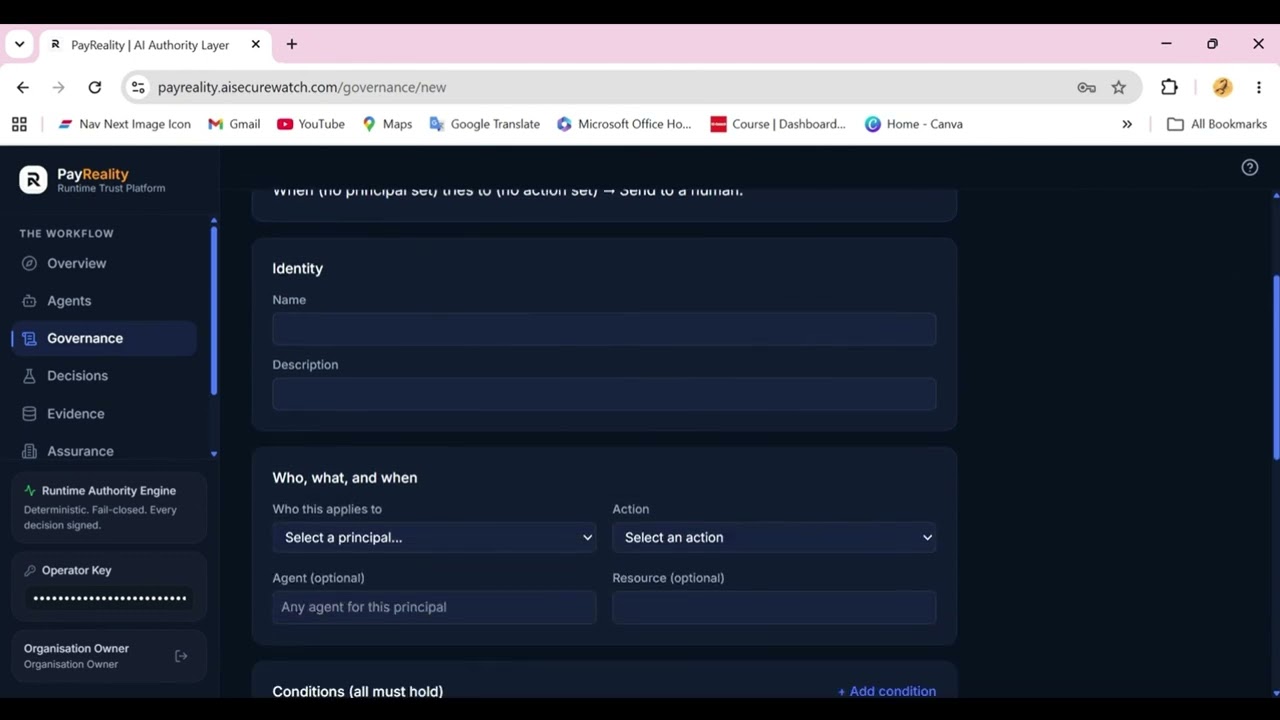Click the Runtime Authority Engine pulse icon

click(30, 491)
